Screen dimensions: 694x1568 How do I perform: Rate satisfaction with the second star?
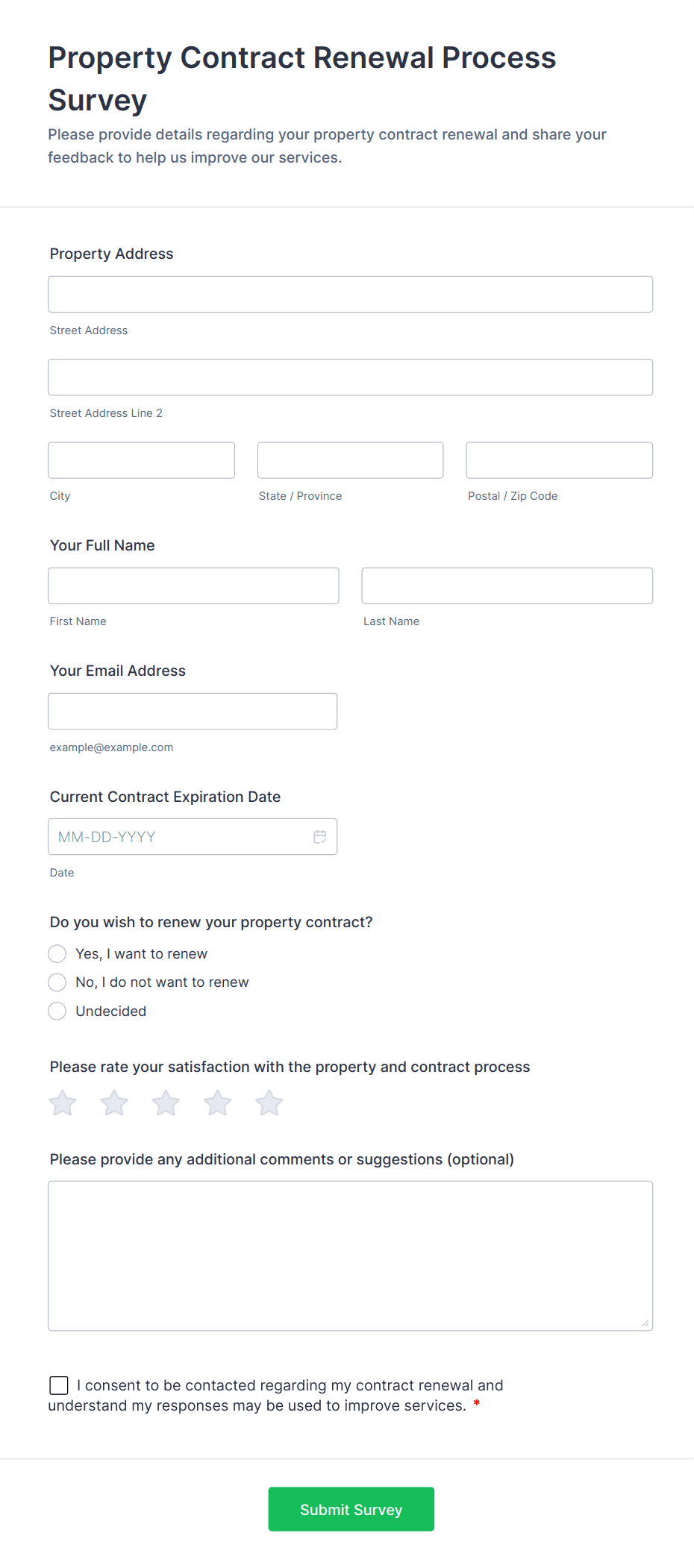pyautogui.click(x=114, y=1103)
